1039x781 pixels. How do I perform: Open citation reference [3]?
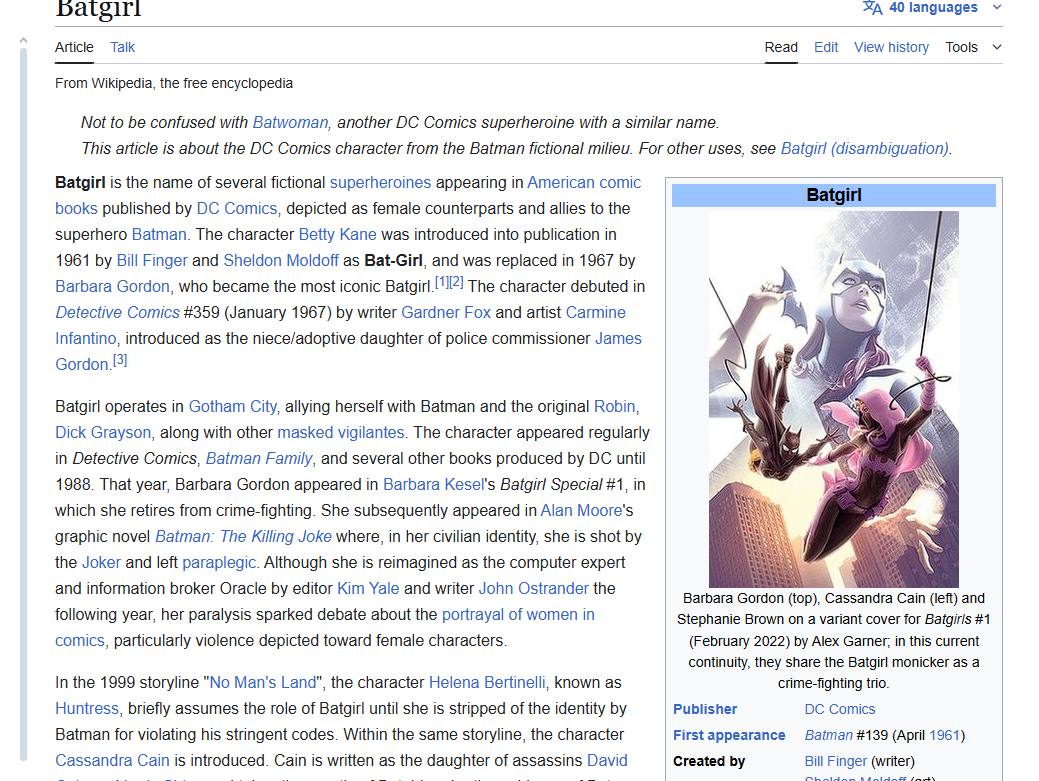[x=120, y=360]
